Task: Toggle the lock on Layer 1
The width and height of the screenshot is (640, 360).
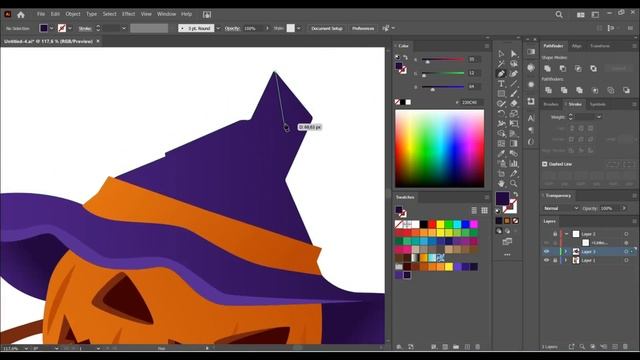Action: [555, 260]
